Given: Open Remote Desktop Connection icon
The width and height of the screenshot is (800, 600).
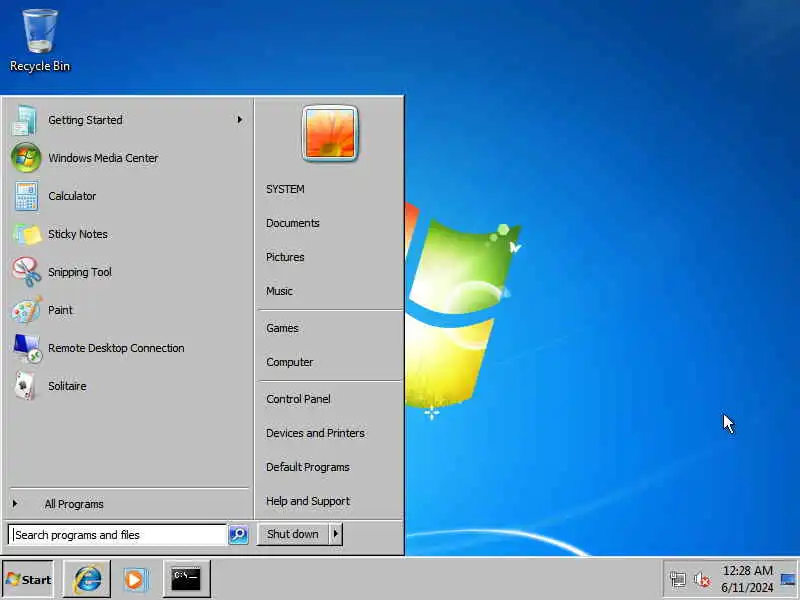Looking at the screenshot, I should [x=28, y=348].
